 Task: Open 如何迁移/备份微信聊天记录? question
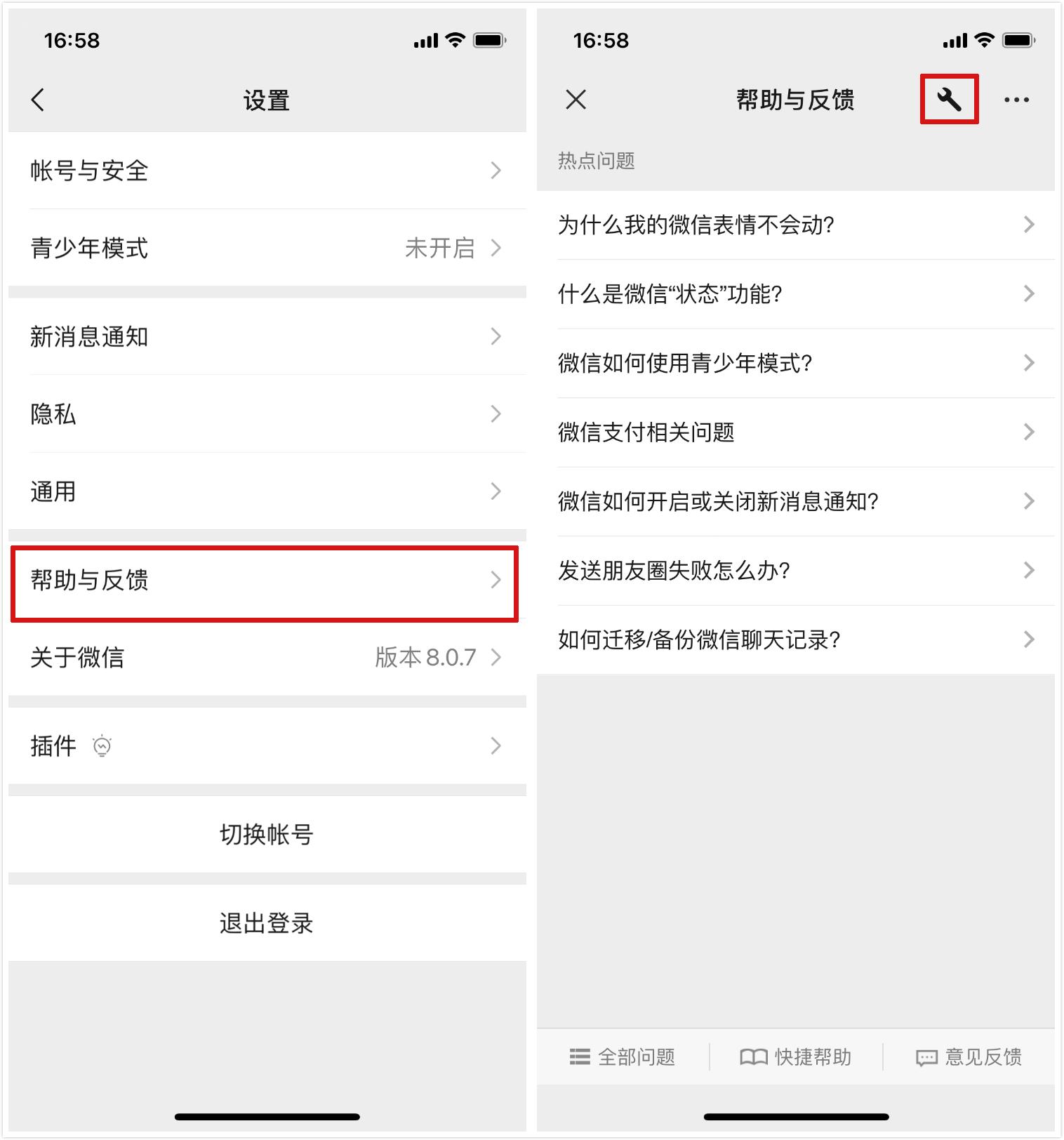click(x=796, y=639)
